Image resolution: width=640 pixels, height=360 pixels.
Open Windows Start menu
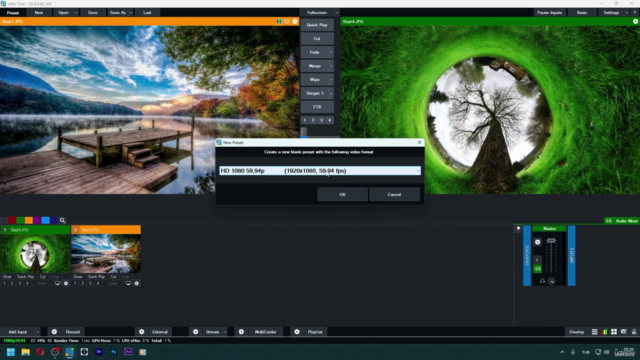click(11, 352)
